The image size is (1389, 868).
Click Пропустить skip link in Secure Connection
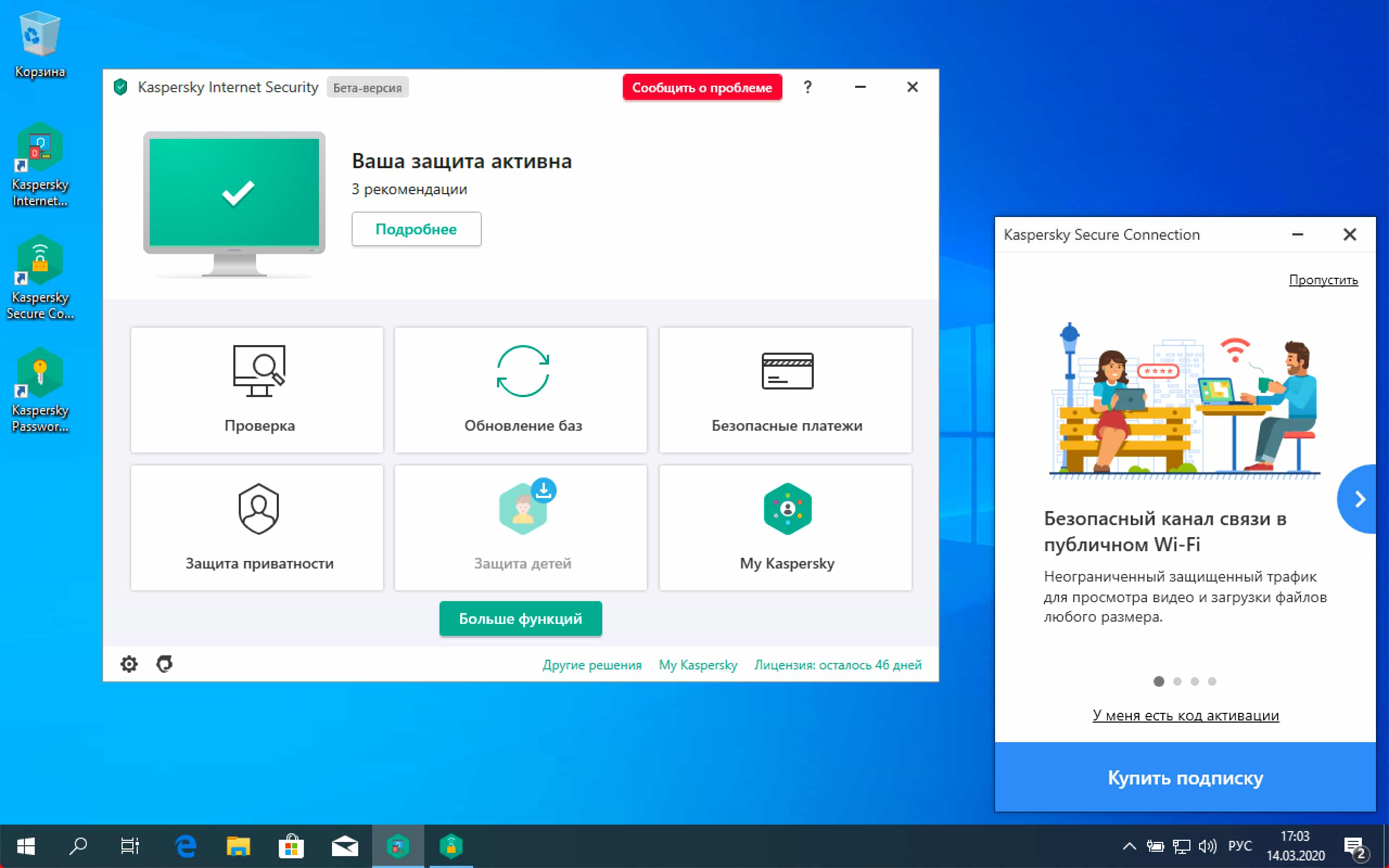coord(1323,280)
